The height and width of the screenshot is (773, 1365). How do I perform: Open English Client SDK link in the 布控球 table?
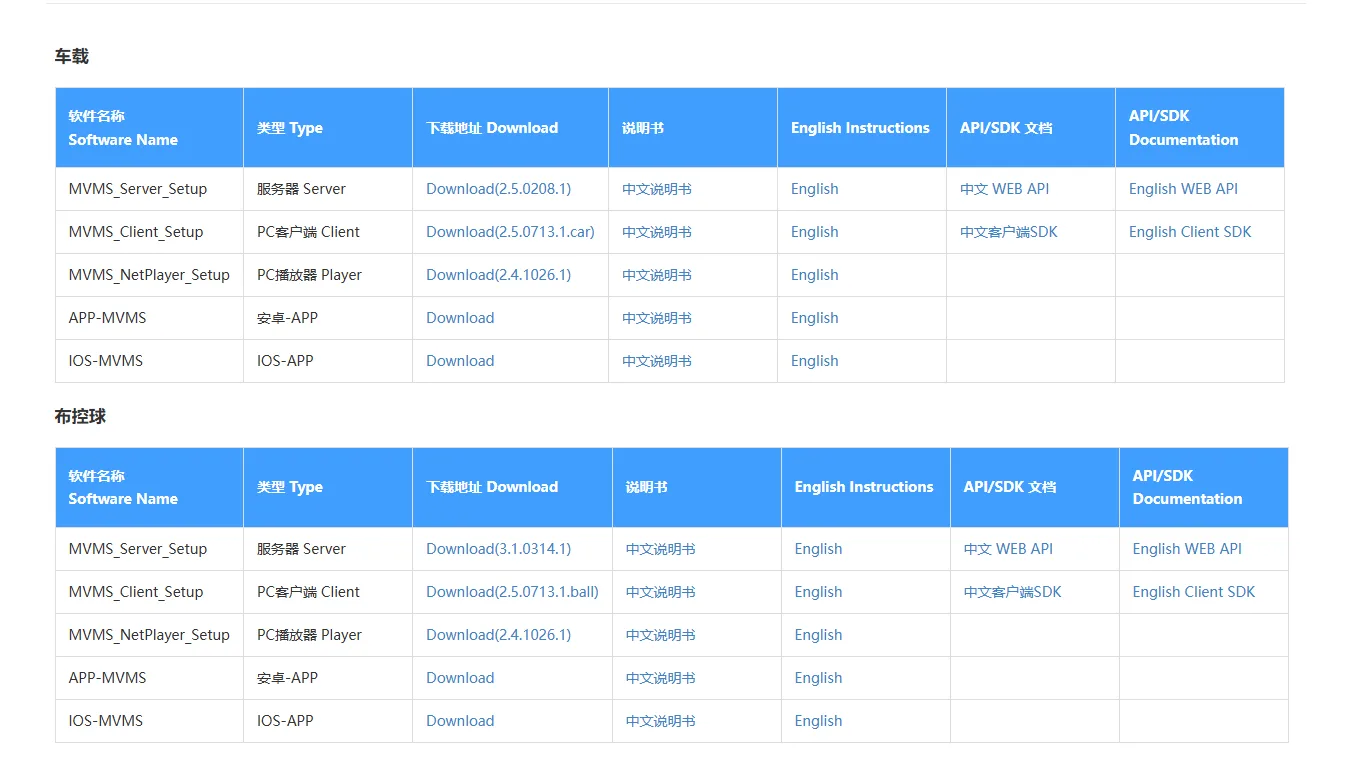click(x=1194, y=592)
